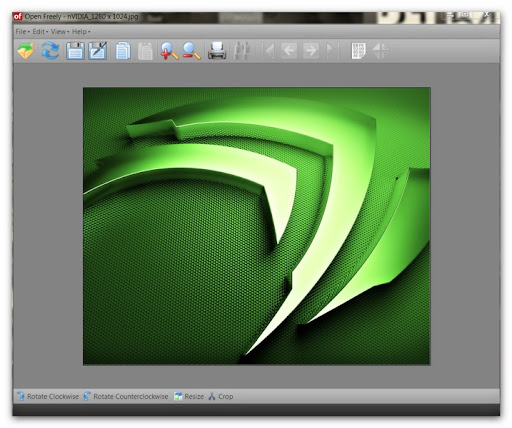Zoom out with the minus magnifier
The height and width of the screenshot is (428, 512).
click(192, 51)
